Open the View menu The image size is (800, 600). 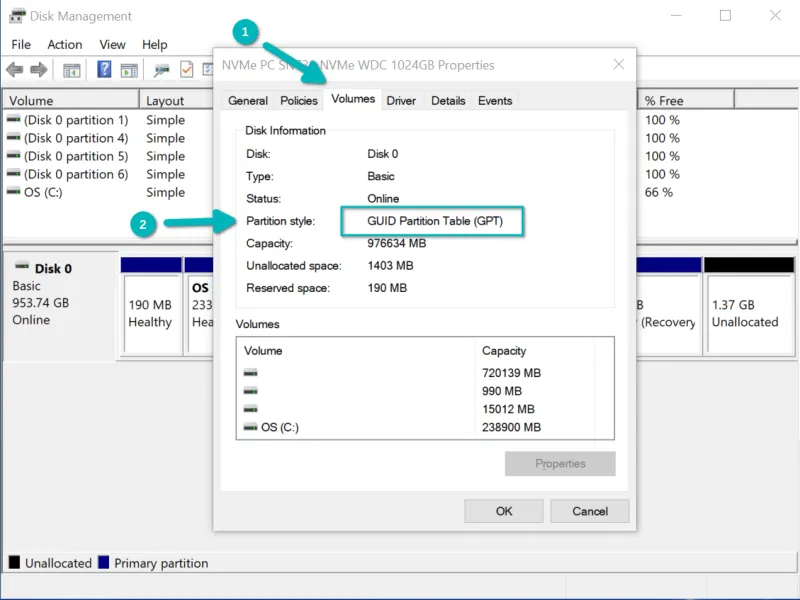click(x=112, y=44)
